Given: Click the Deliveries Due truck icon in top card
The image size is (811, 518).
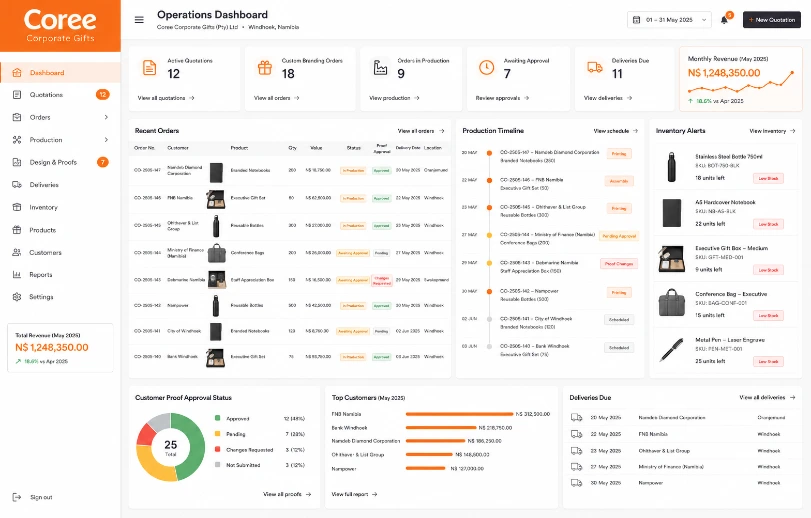Looking at the screenshot, I should tap(595, 68).
